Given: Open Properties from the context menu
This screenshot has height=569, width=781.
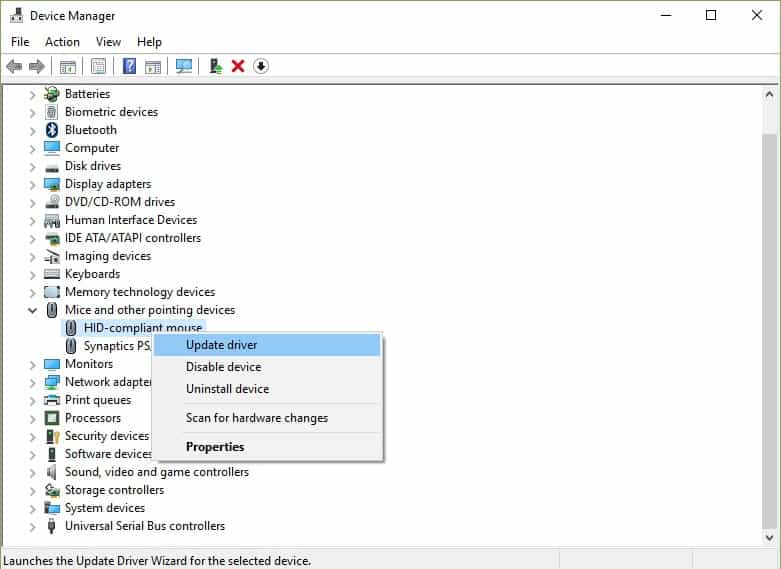Looking at the screenshot, I should pyautogui.click(x=215, y=447).
